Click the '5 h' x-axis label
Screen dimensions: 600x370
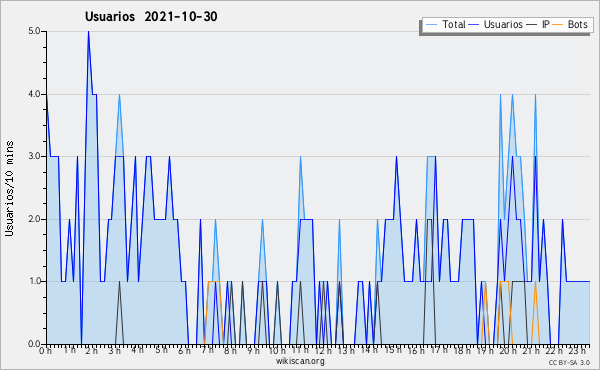tap(161, 351)
